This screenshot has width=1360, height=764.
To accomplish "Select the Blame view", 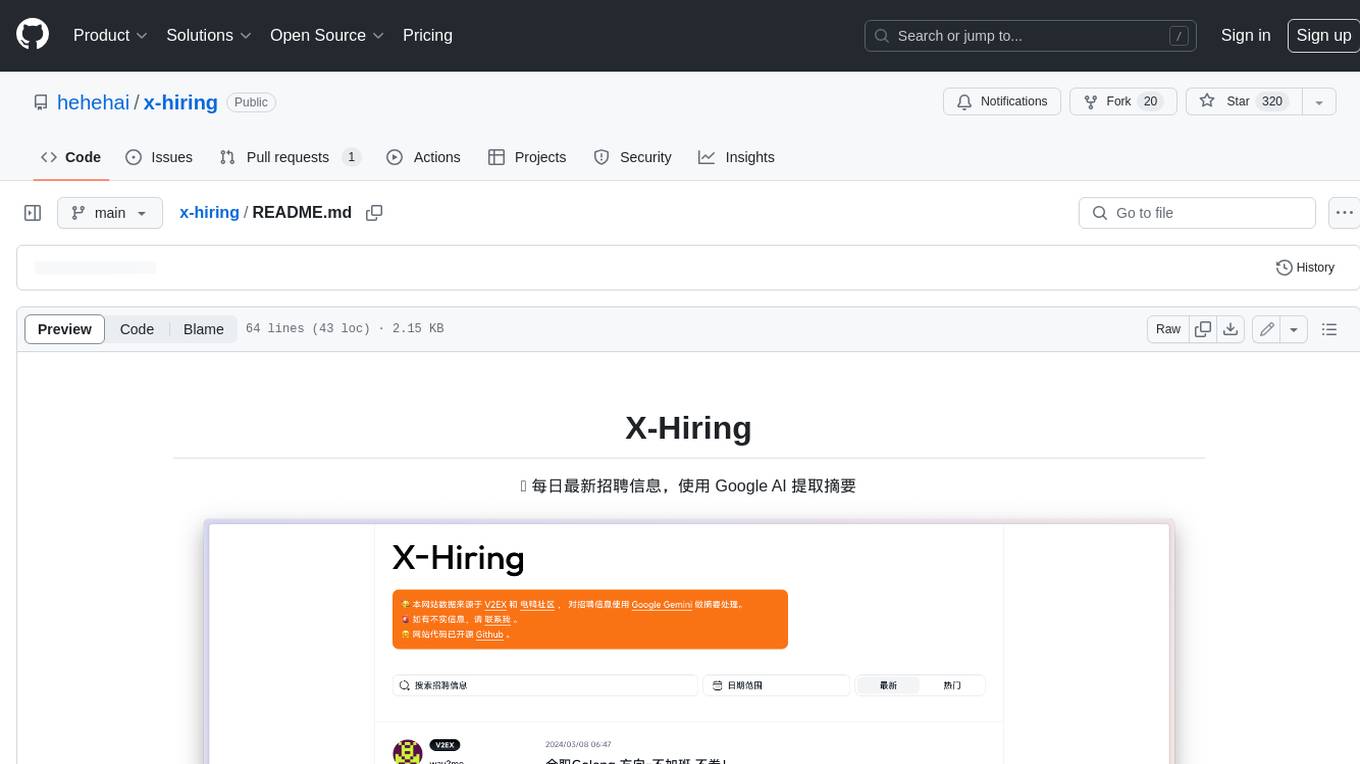I will pos(203,329).
